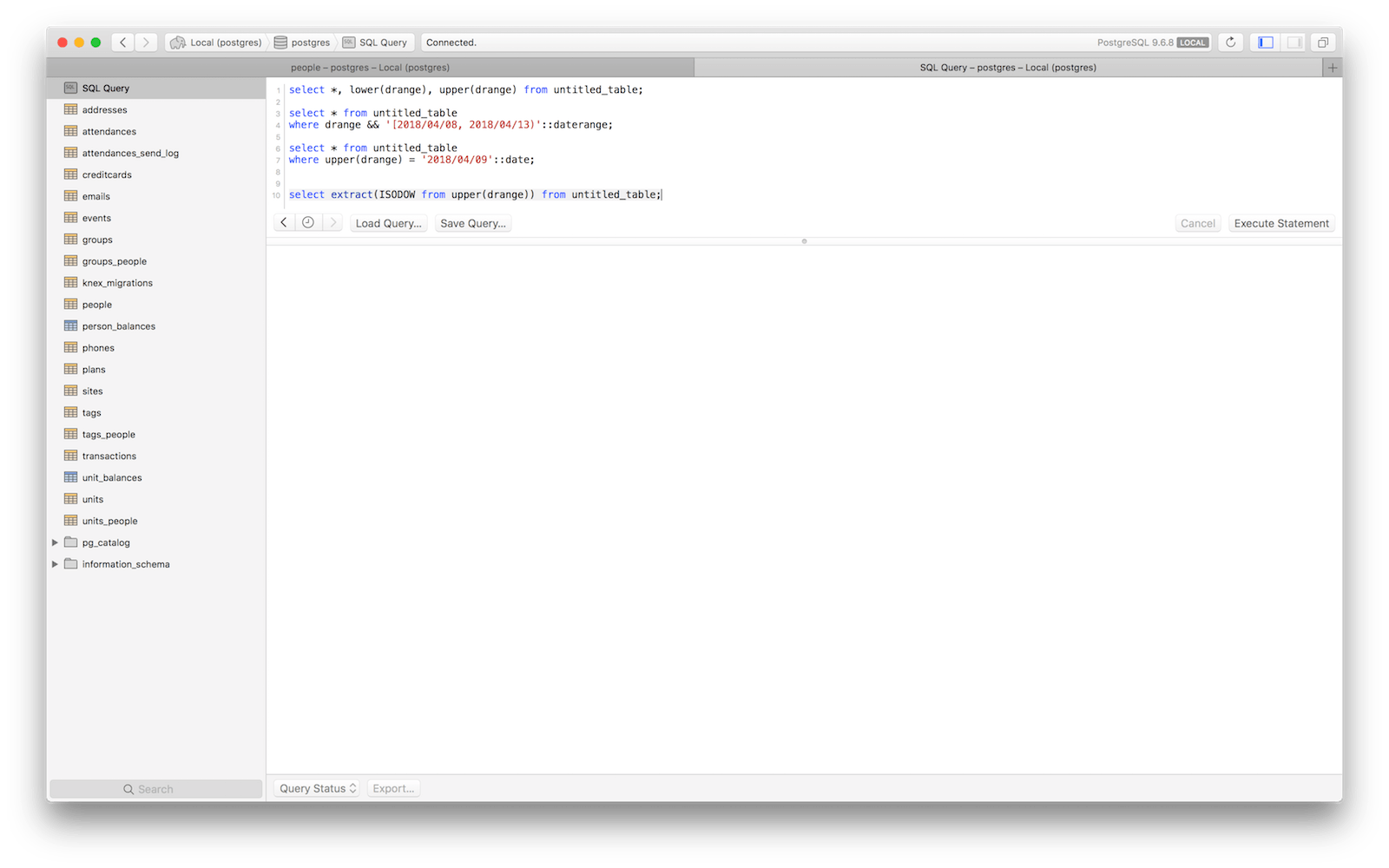Refresh the database connection
1389x868 pixels.
(1230, 42)
